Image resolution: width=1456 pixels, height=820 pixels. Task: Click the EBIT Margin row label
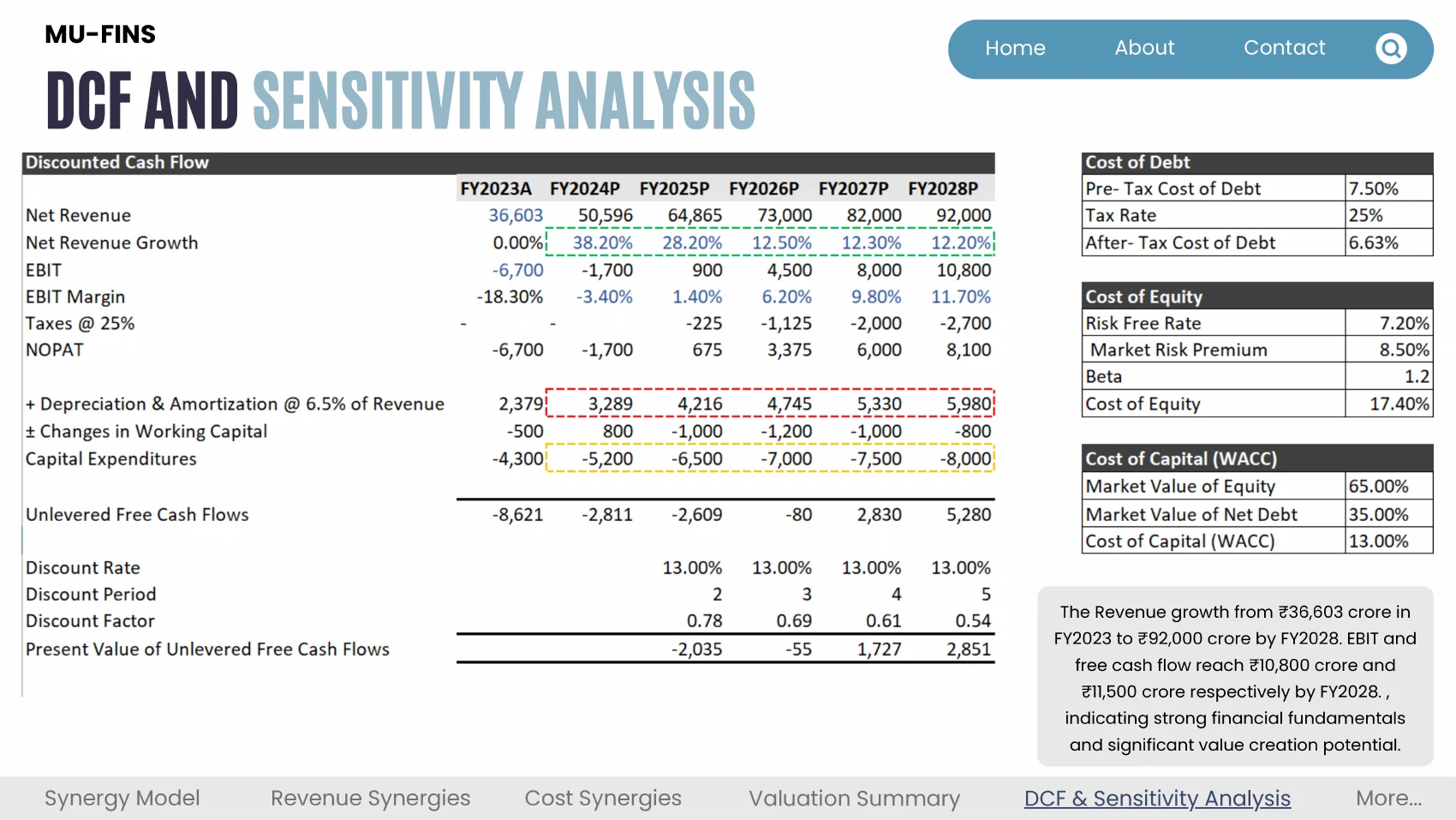[x=75, y=296]
